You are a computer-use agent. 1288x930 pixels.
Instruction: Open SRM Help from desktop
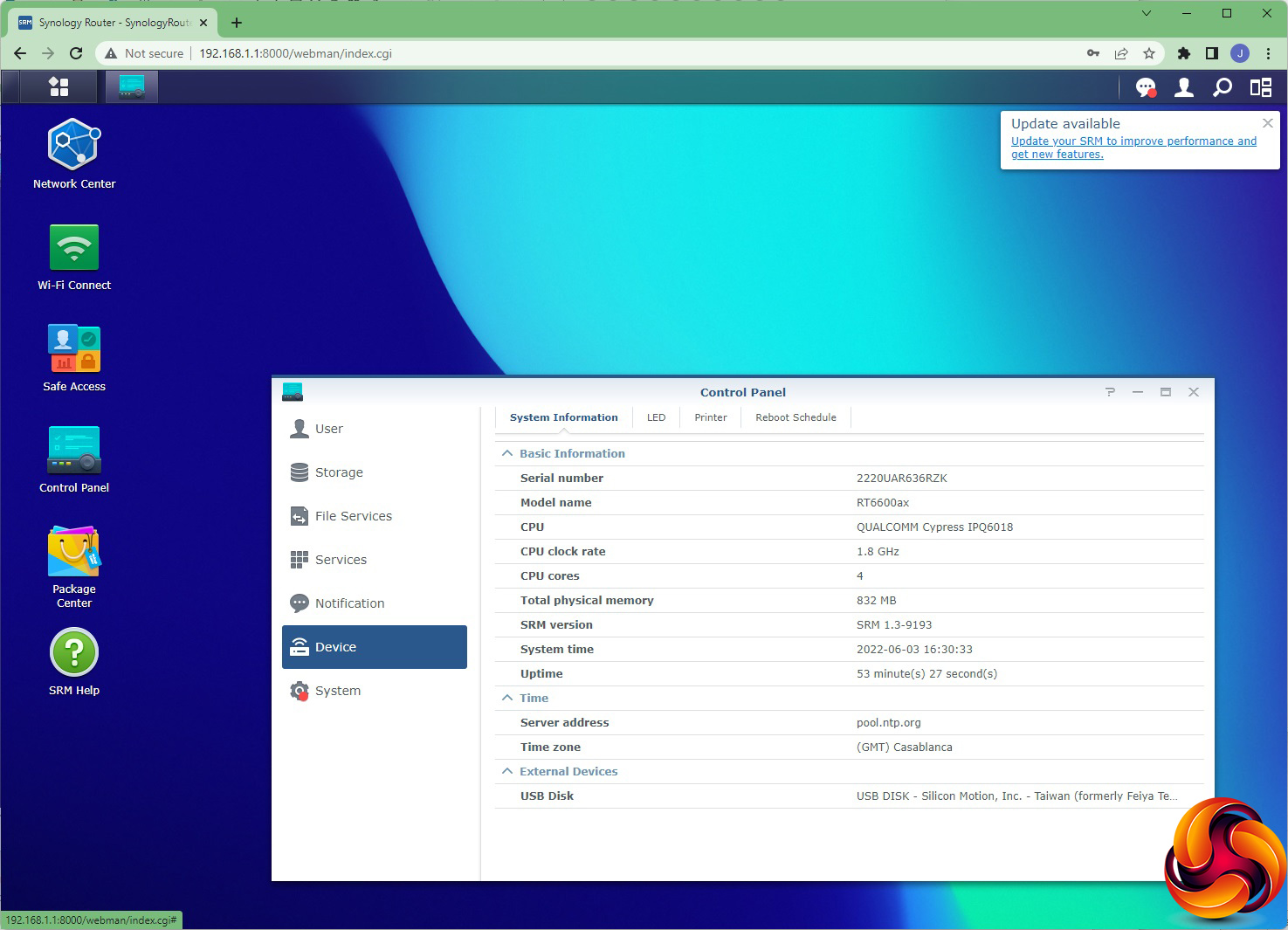[74, 662]
